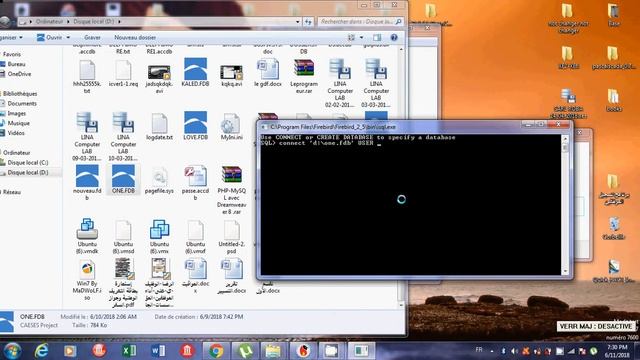Toggle the Explorer preview pane button
Viewport: 640px width, 360px height.
pos(377,38)
